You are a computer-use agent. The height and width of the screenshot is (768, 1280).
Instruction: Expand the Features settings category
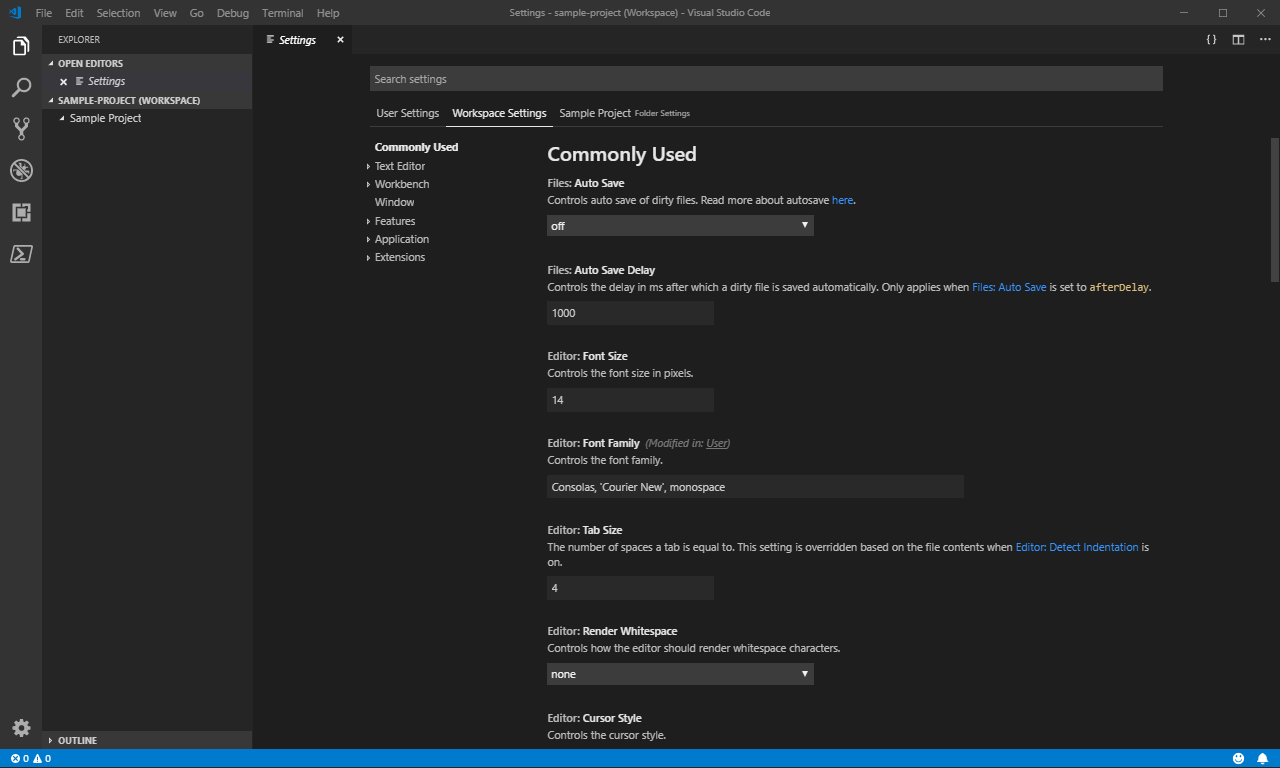pos(368,222)
